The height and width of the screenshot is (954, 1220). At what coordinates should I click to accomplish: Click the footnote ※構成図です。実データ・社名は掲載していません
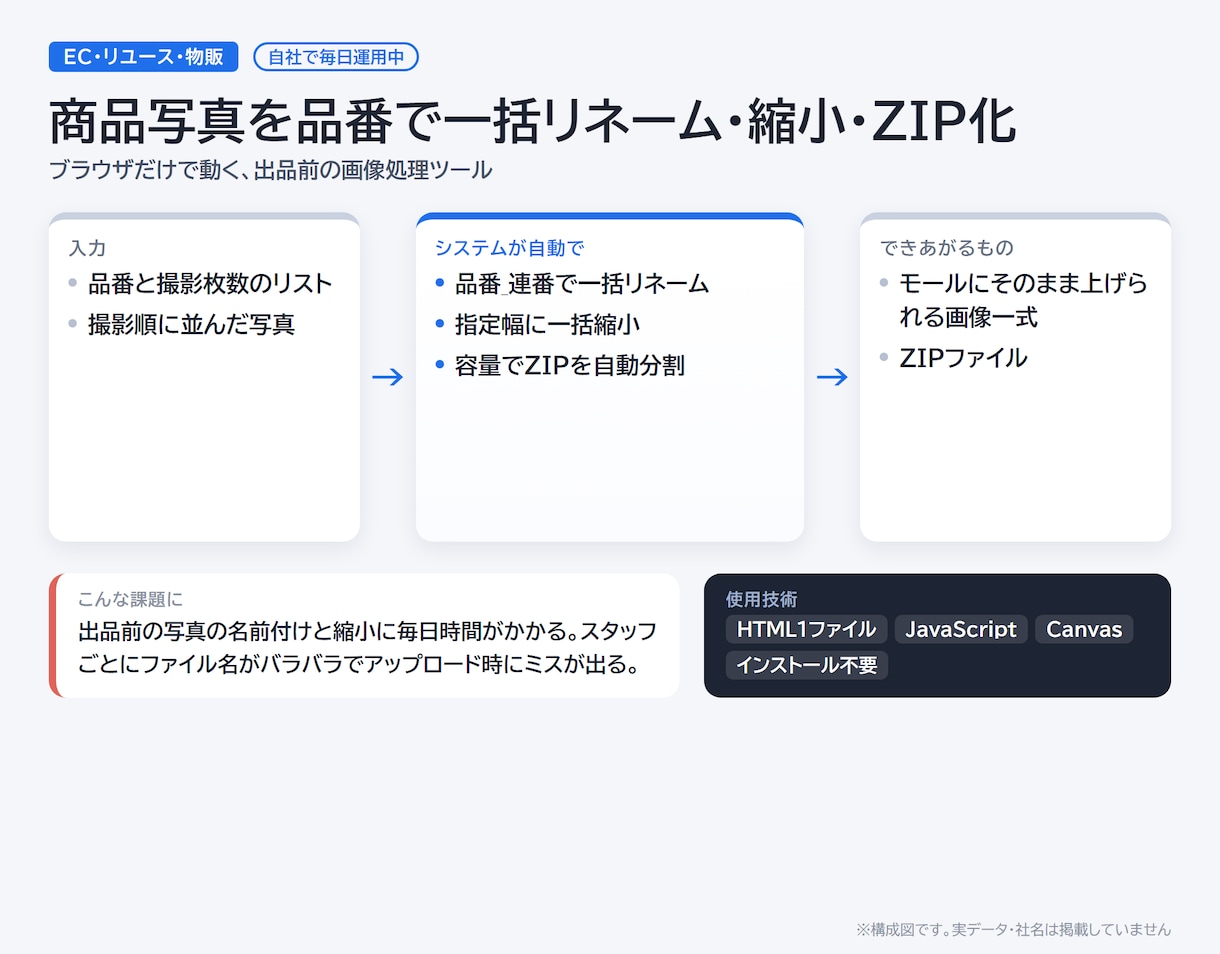tap(1013, 929)
